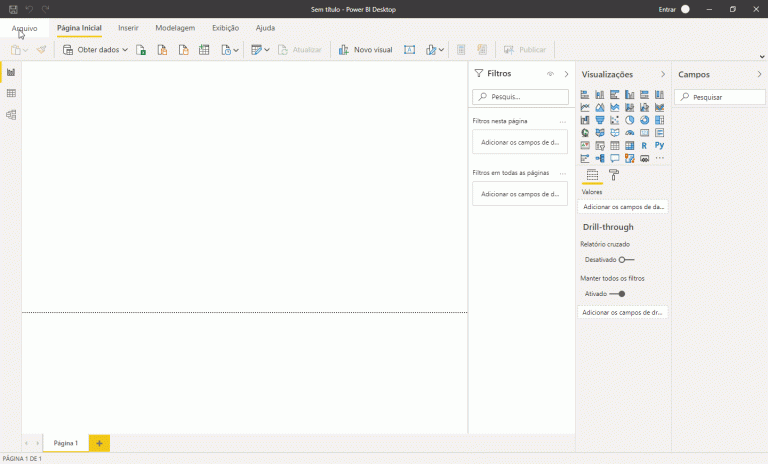Image resolution: width=768 pixels, height=464 pixels.
Task: Open the Report view in left sidebar
Action: [11, 72]
